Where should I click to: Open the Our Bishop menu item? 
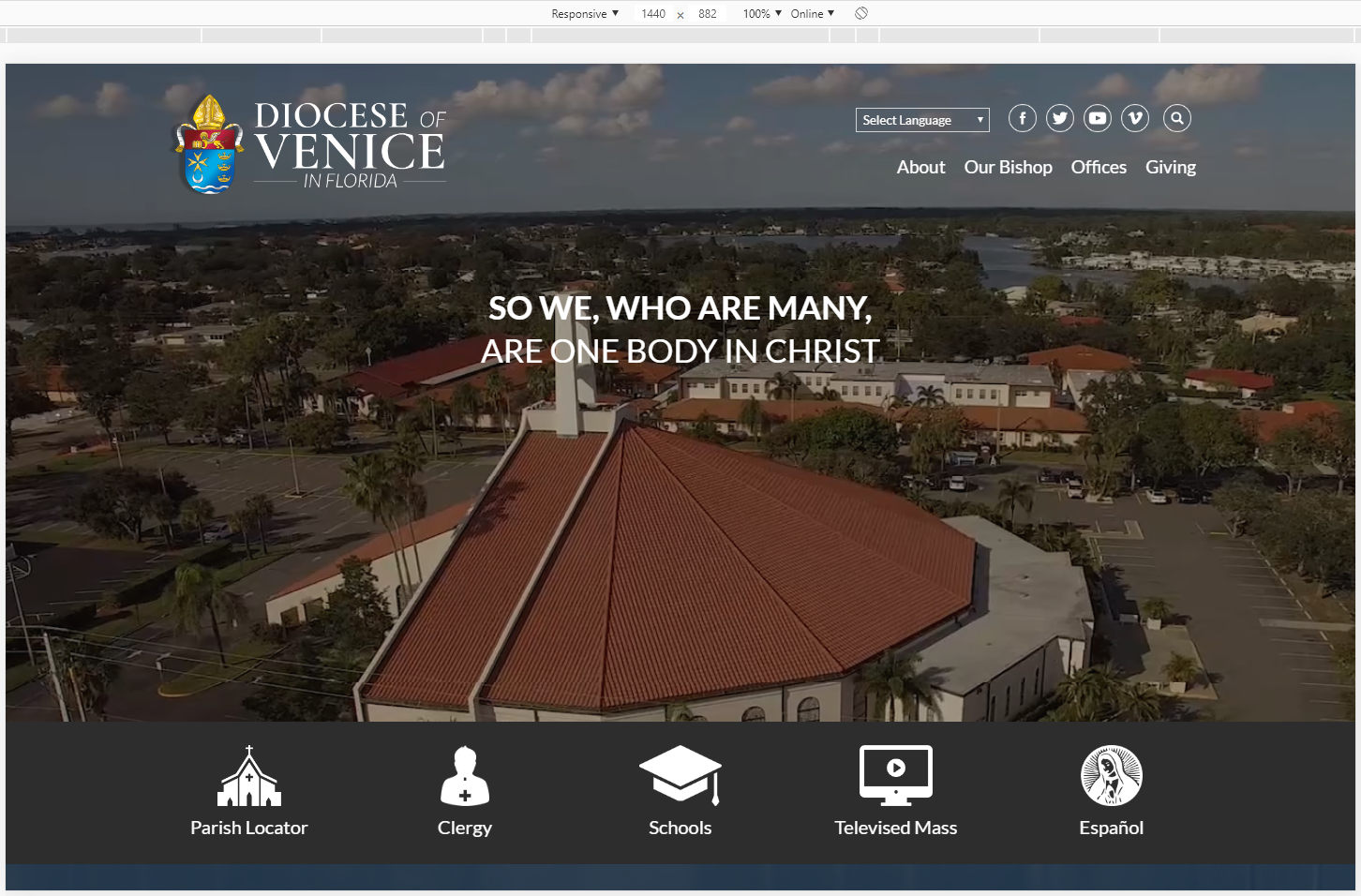click(1008, 167)
